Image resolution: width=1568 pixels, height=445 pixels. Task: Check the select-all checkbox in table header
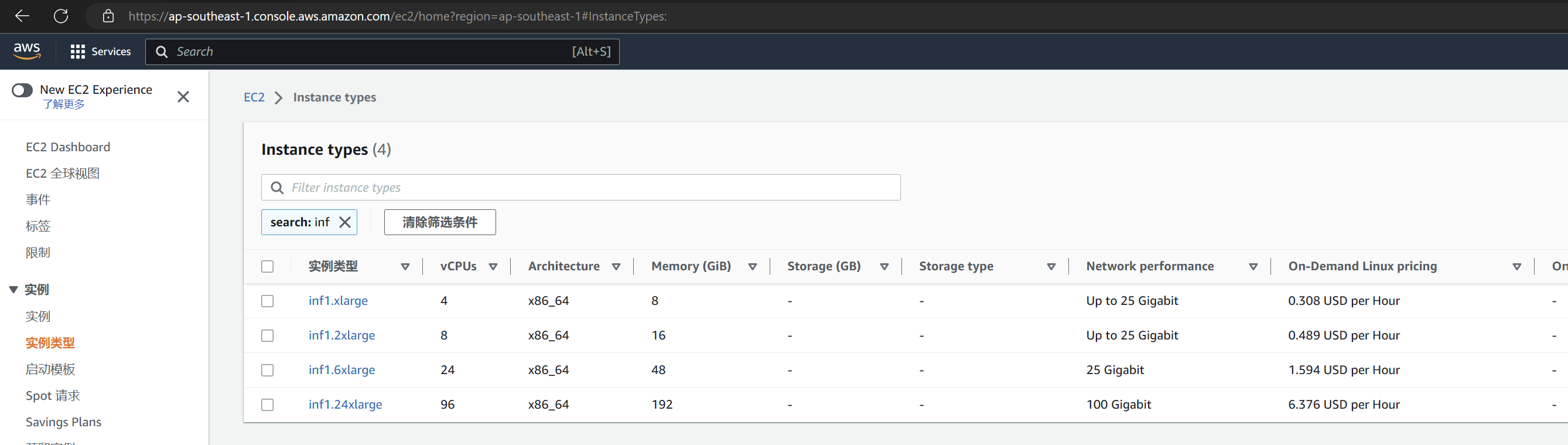click(267, 266)
